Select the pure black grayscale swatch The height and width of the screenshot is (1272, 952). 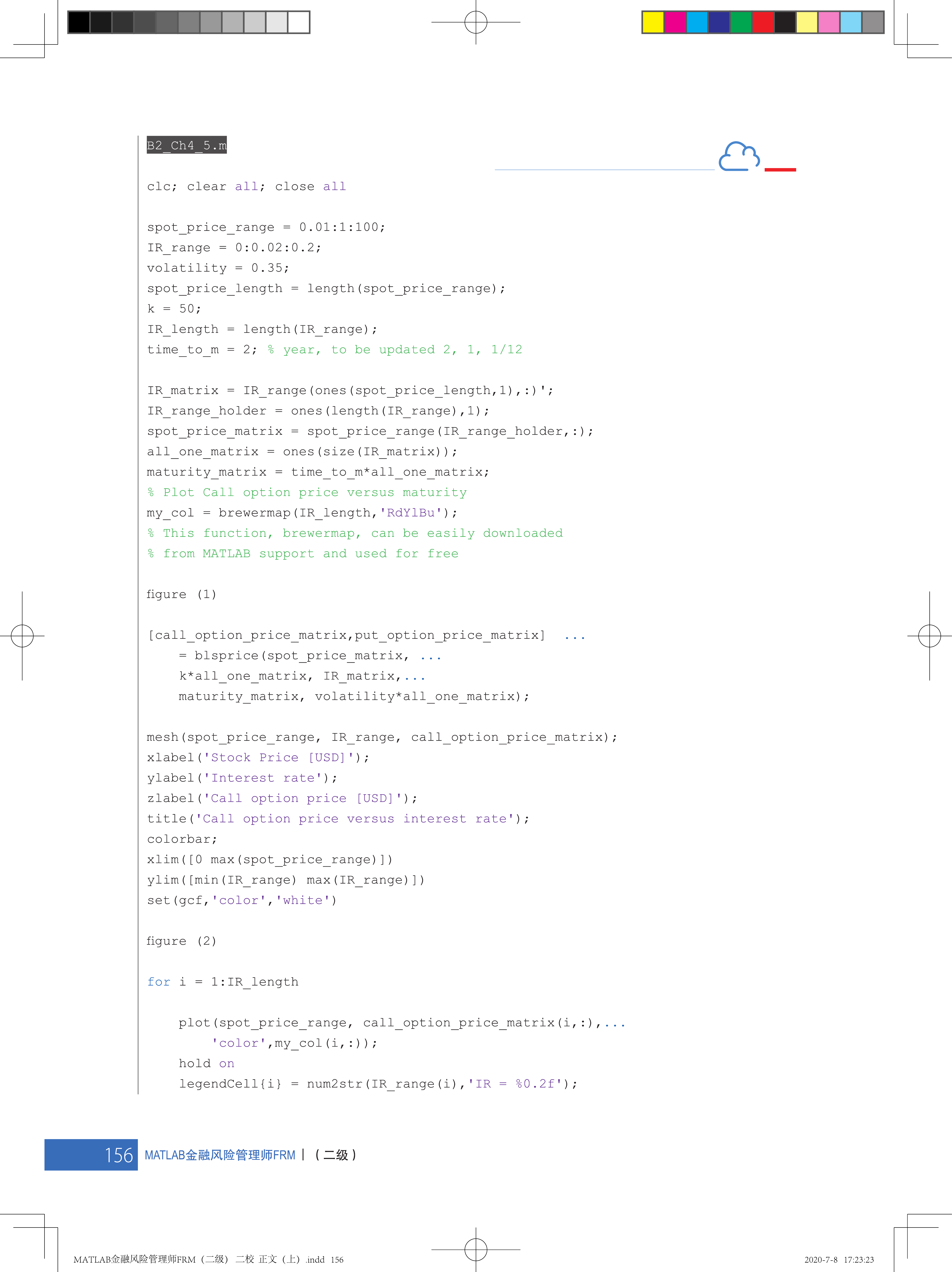pyautogui.click(x=79, y=22)
